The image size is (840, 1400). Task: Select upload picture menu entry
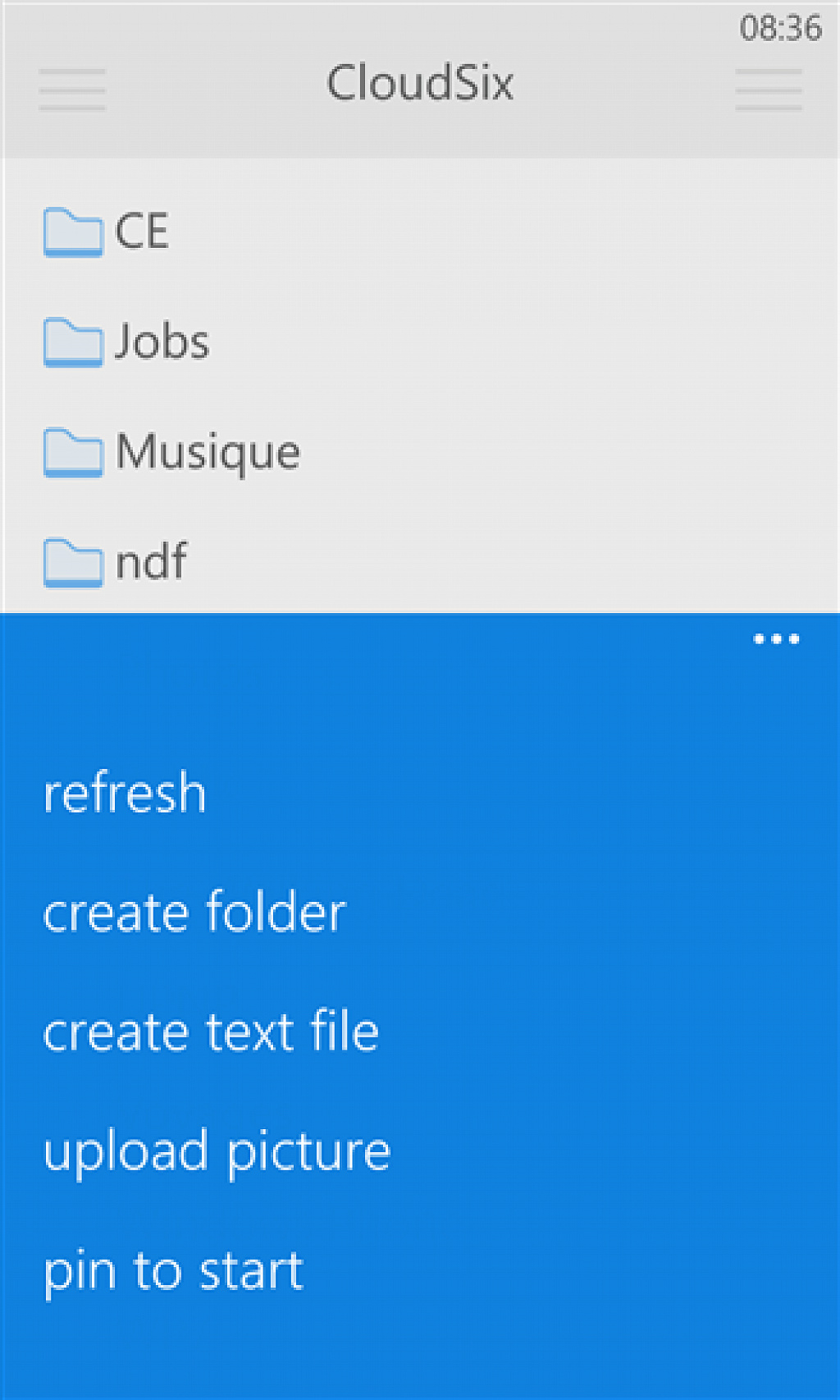pos(217,1153)
